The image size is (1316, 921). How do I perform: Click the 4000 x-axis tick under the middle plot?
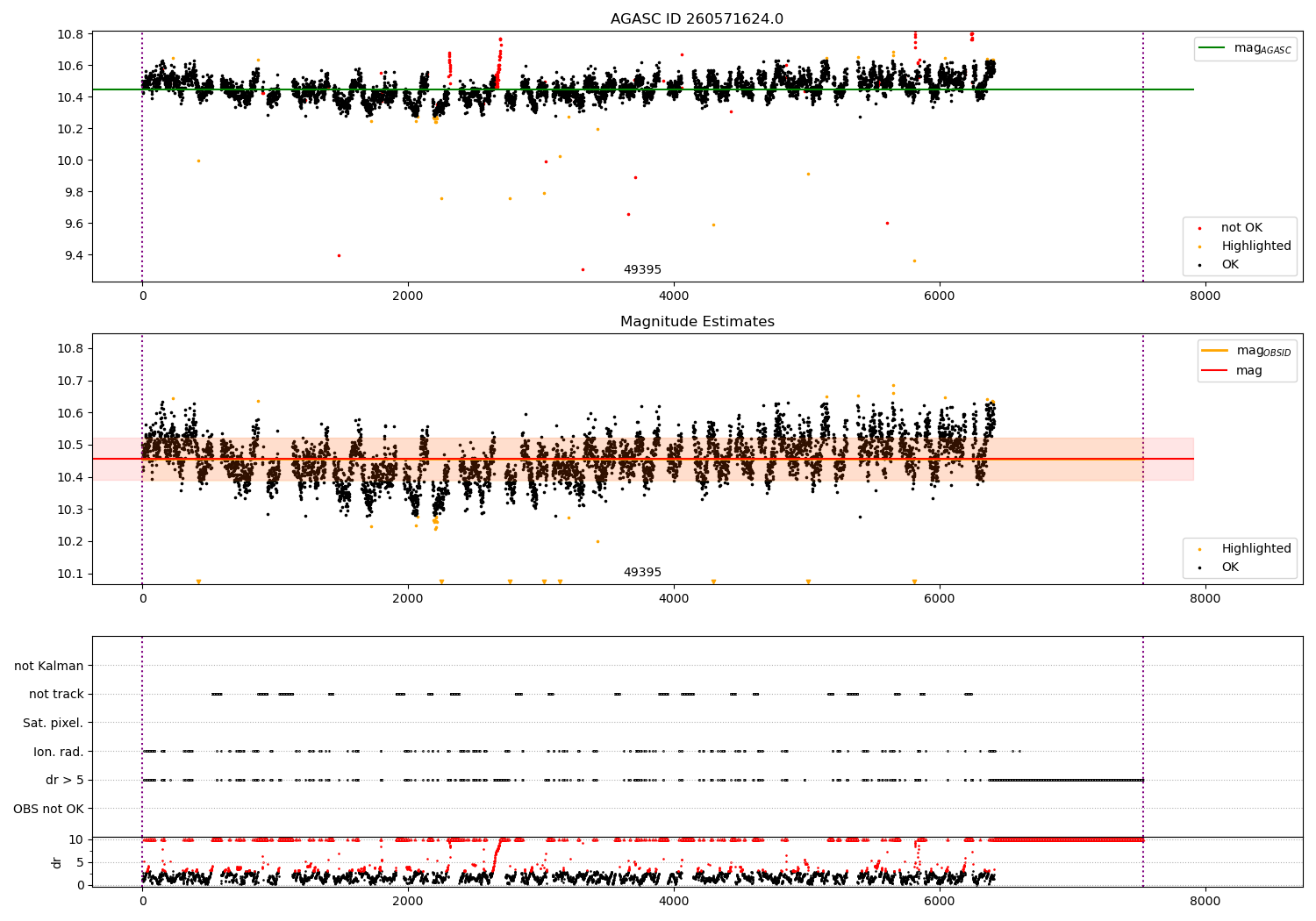674,599
